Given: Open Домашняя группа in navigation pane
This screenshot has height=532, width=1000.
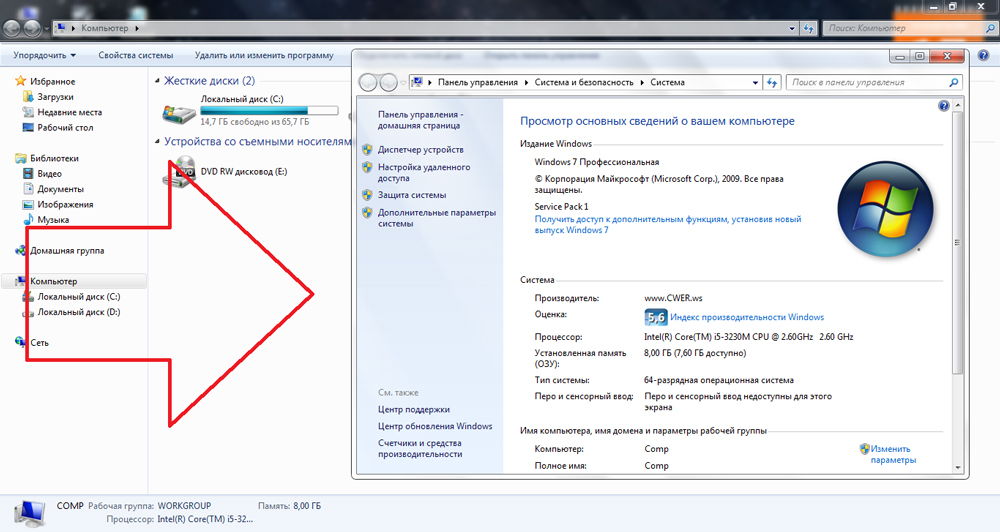Looking at the screenshot, I should tap(66, 251).
